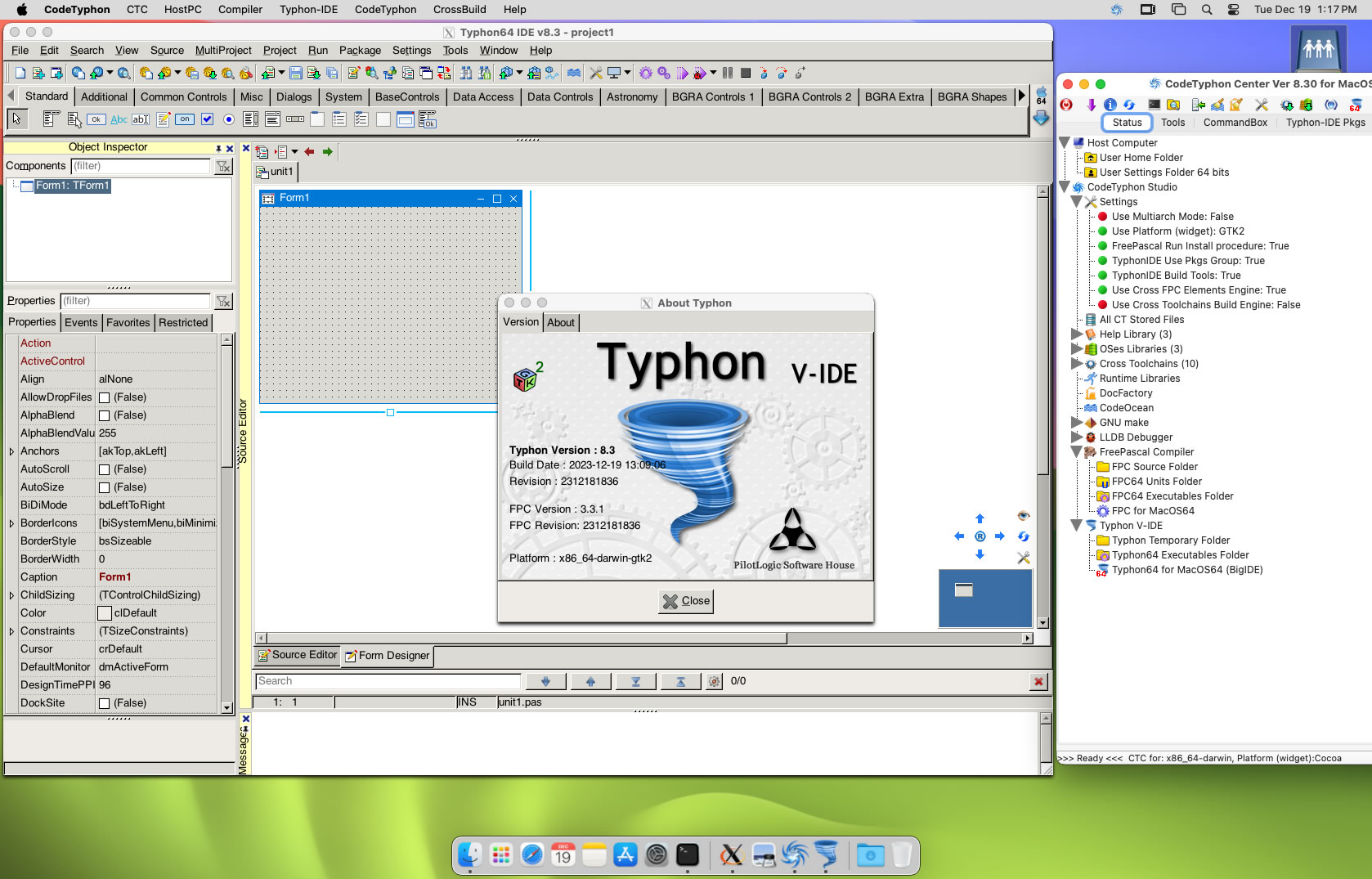Click the Color clDefault swatch
Screen dimensions: 1372x879
tap(105, 613)
